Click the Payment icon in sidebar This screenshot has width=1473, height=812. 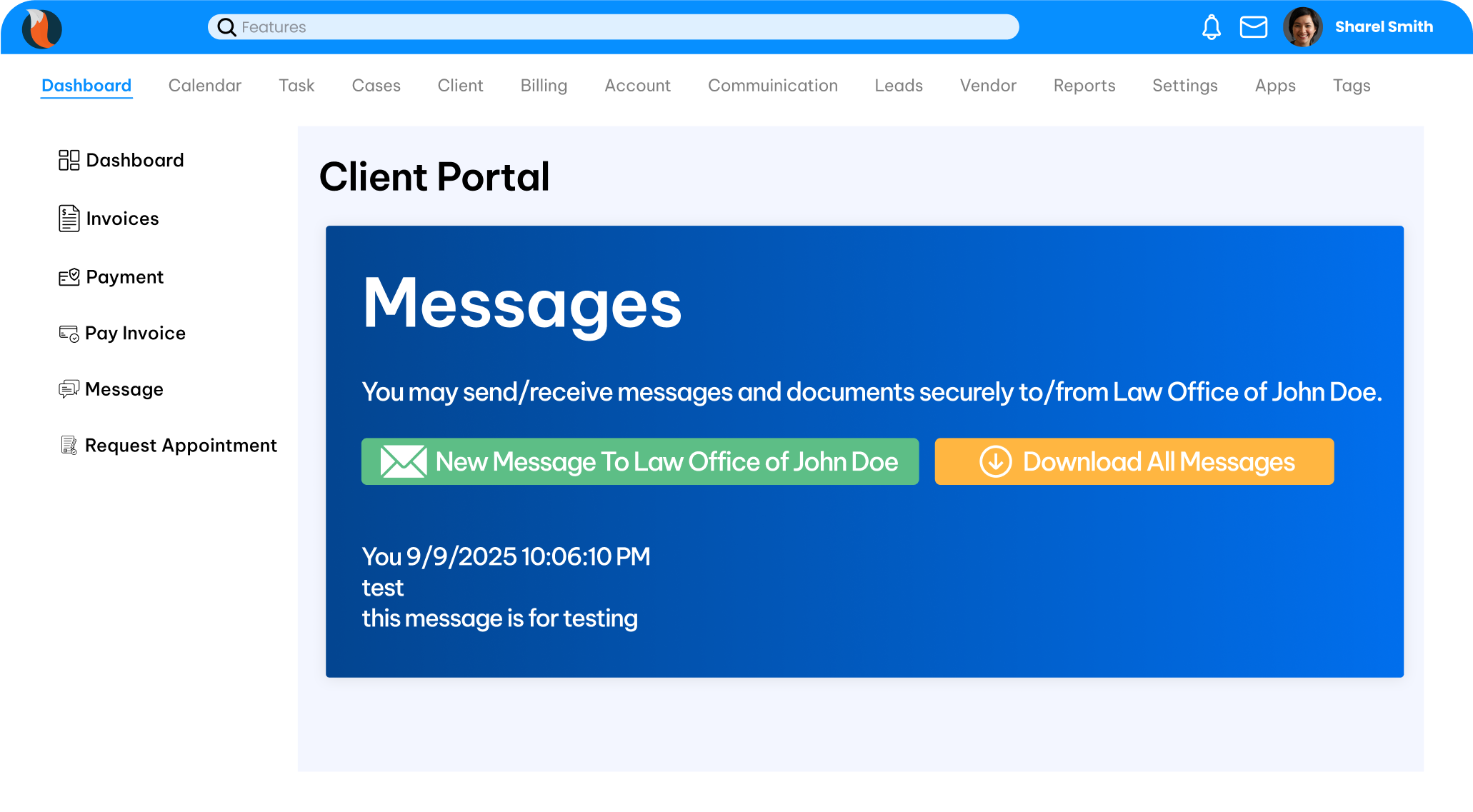[69, 277]
